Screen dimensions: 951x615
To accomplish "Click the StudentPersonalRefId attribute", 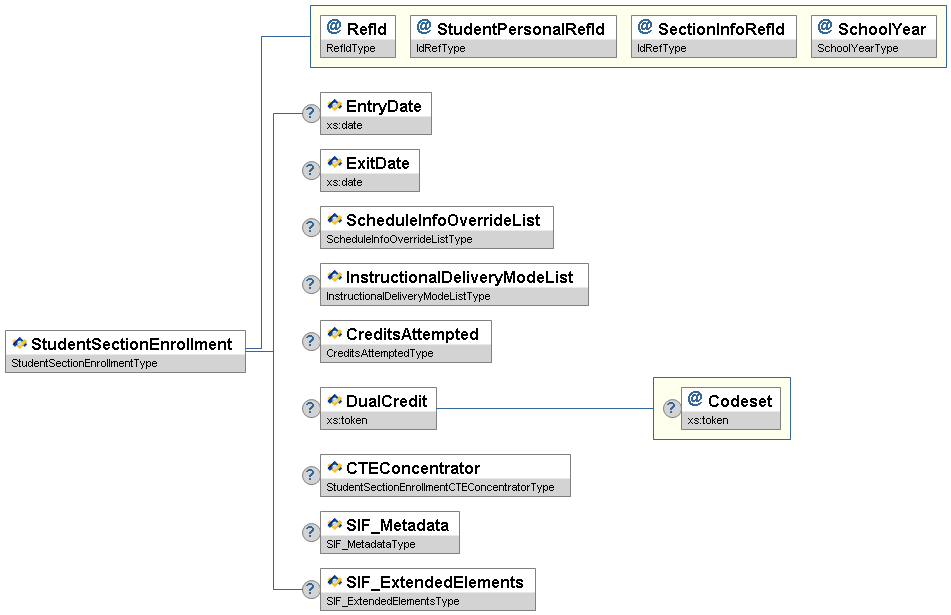I will point(512,36).
